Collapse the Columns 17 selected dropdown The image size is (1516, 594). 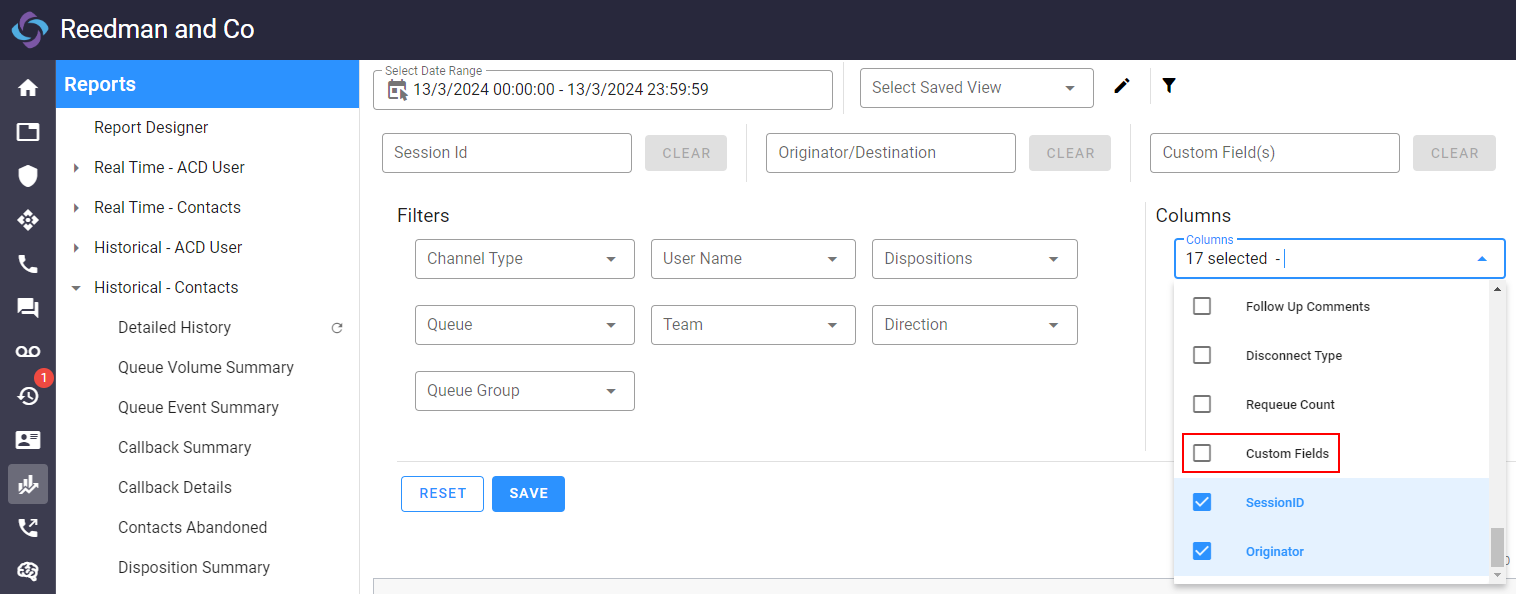tap(1482, 259)
